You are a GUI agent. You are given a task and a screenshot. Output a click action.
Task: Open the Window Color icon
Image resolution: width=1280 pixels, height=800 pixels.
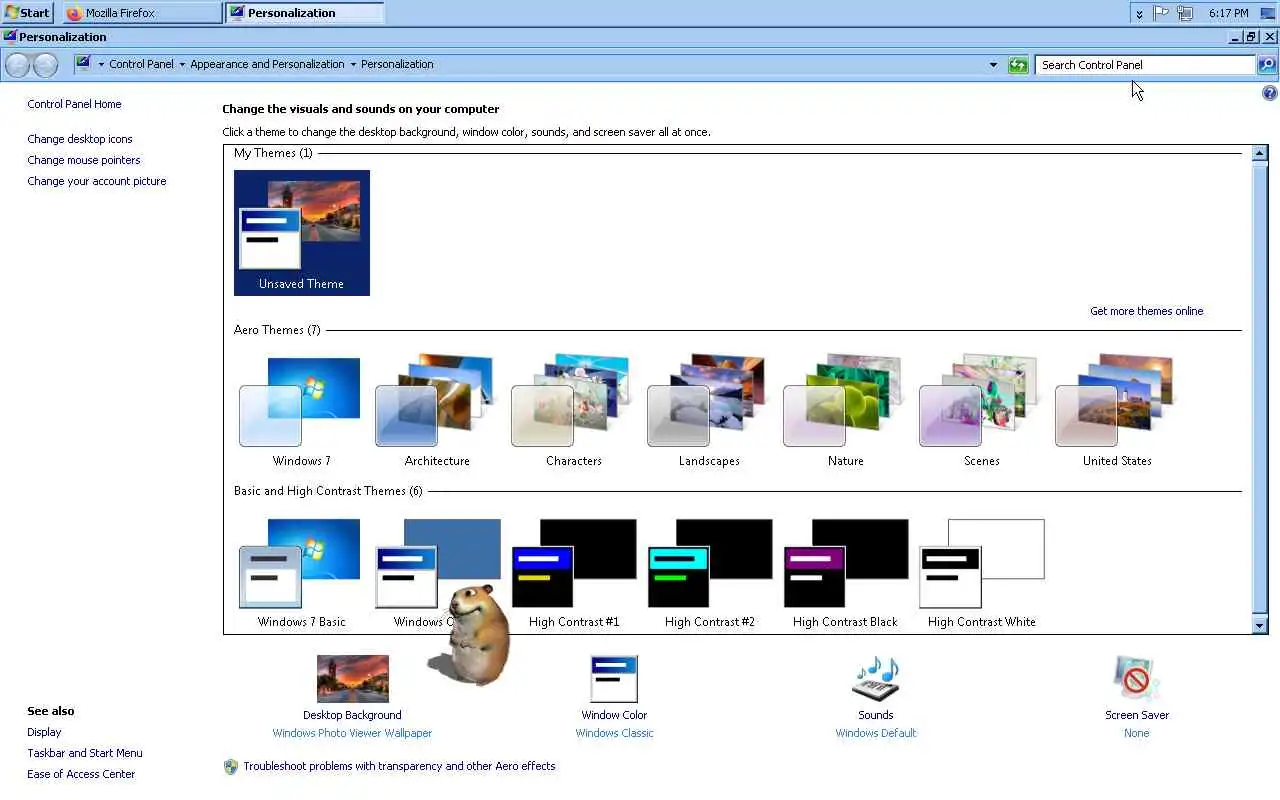(x=614, y=679)
